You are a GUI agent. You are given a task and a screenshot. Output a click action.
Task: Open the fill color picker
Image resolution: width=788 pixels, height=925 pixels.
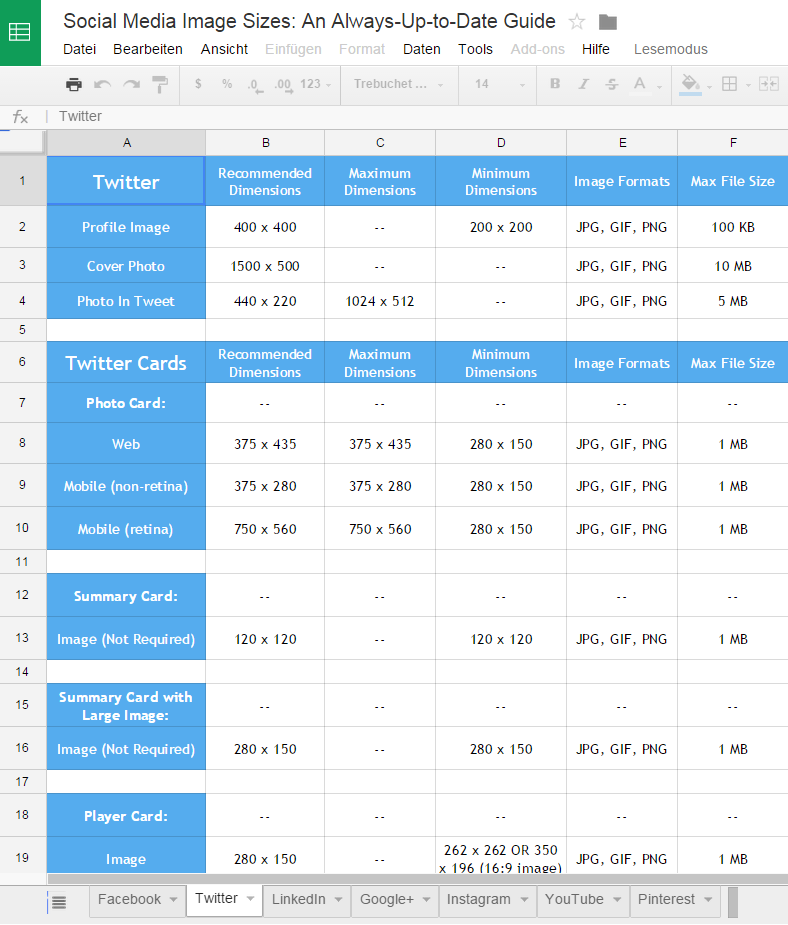click(691, 84)
